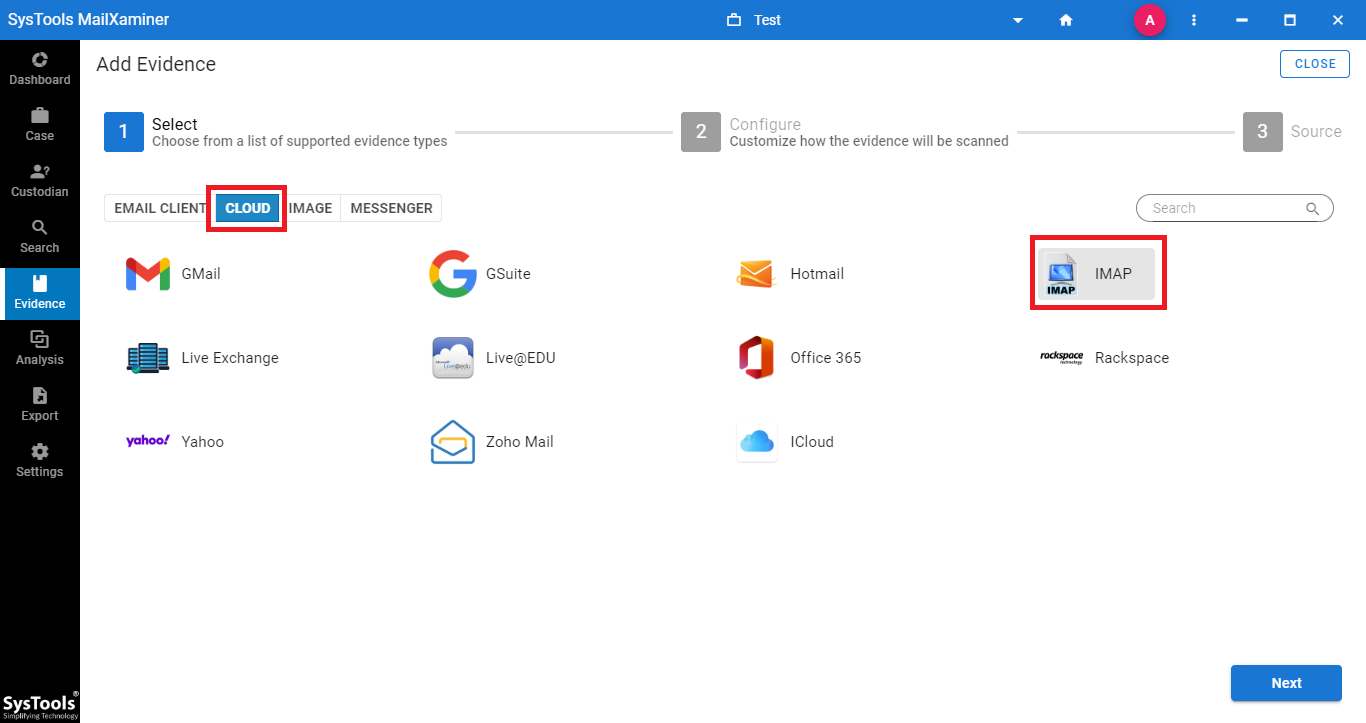
Task: Click the Live Exchange label
Action: [230, 358]
